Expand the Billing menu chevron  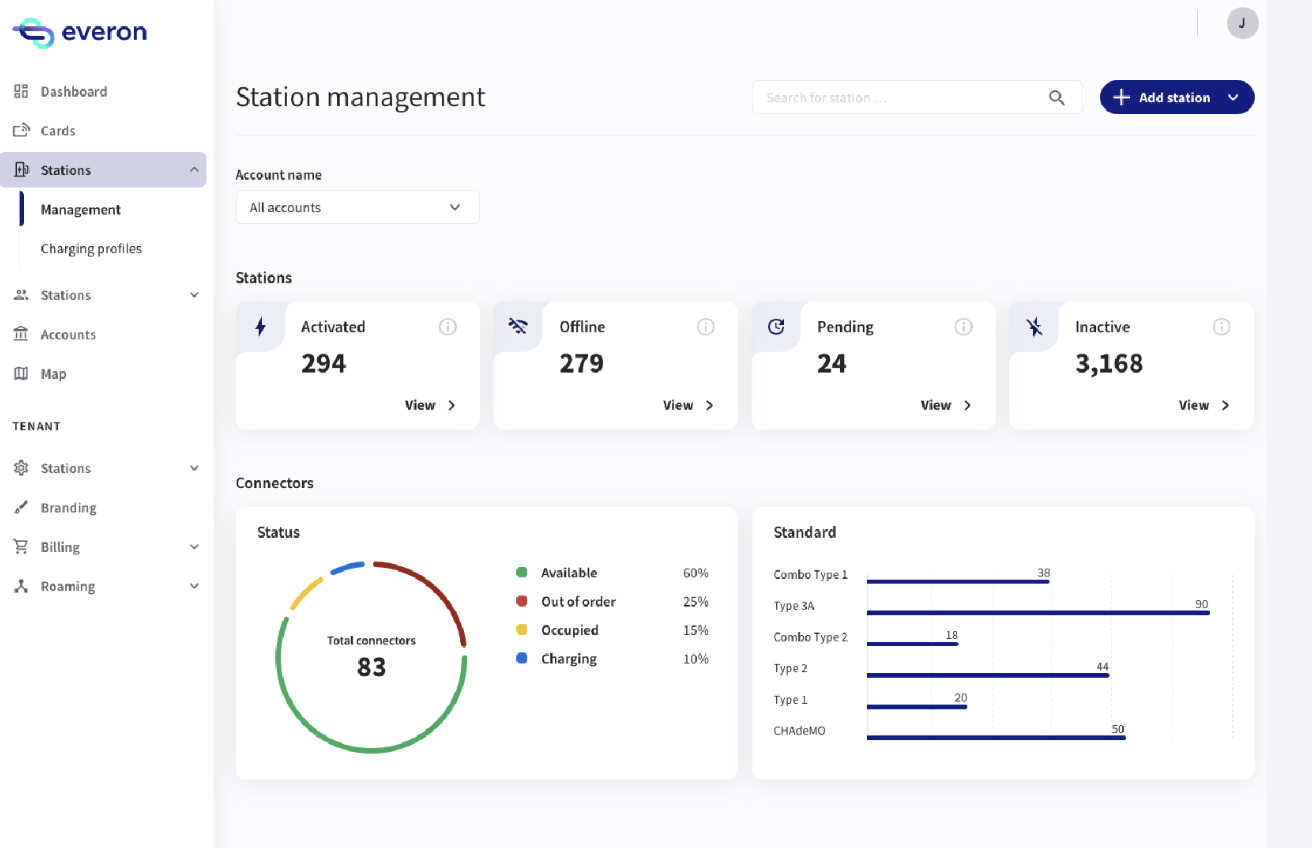pyautogui.click(x=194, y=547)
